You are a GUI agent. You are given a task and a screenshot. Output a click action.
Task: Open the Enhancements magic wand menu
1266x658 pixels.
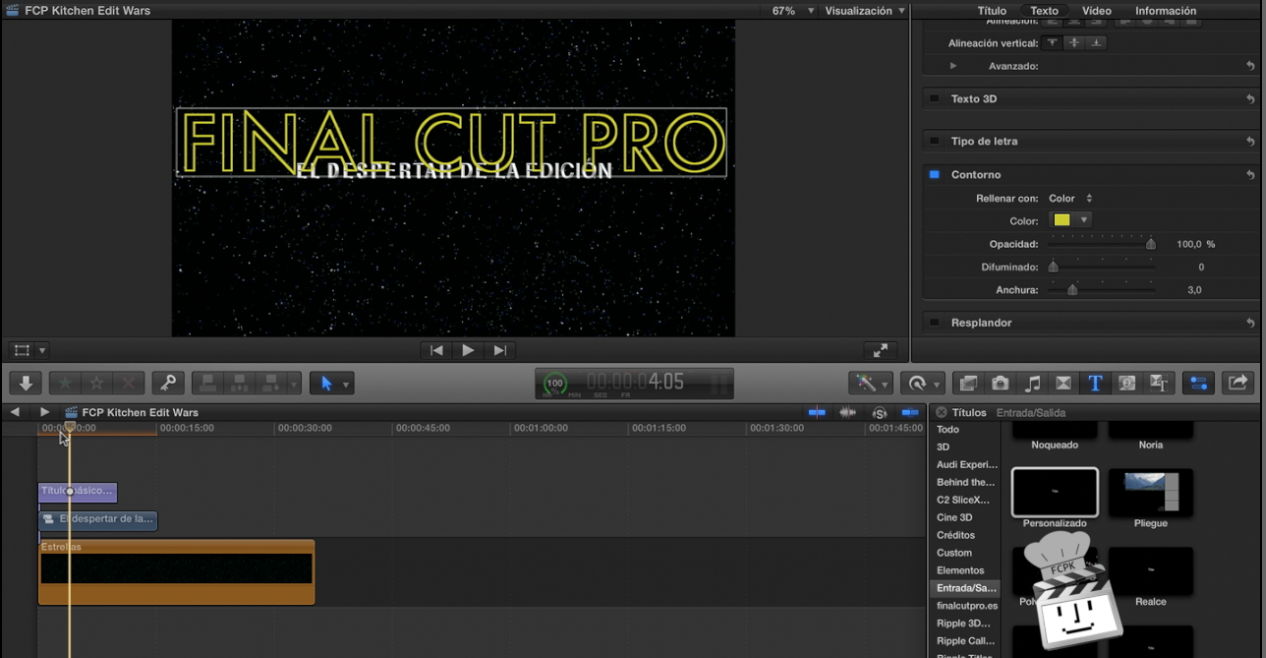pos(870,383)
